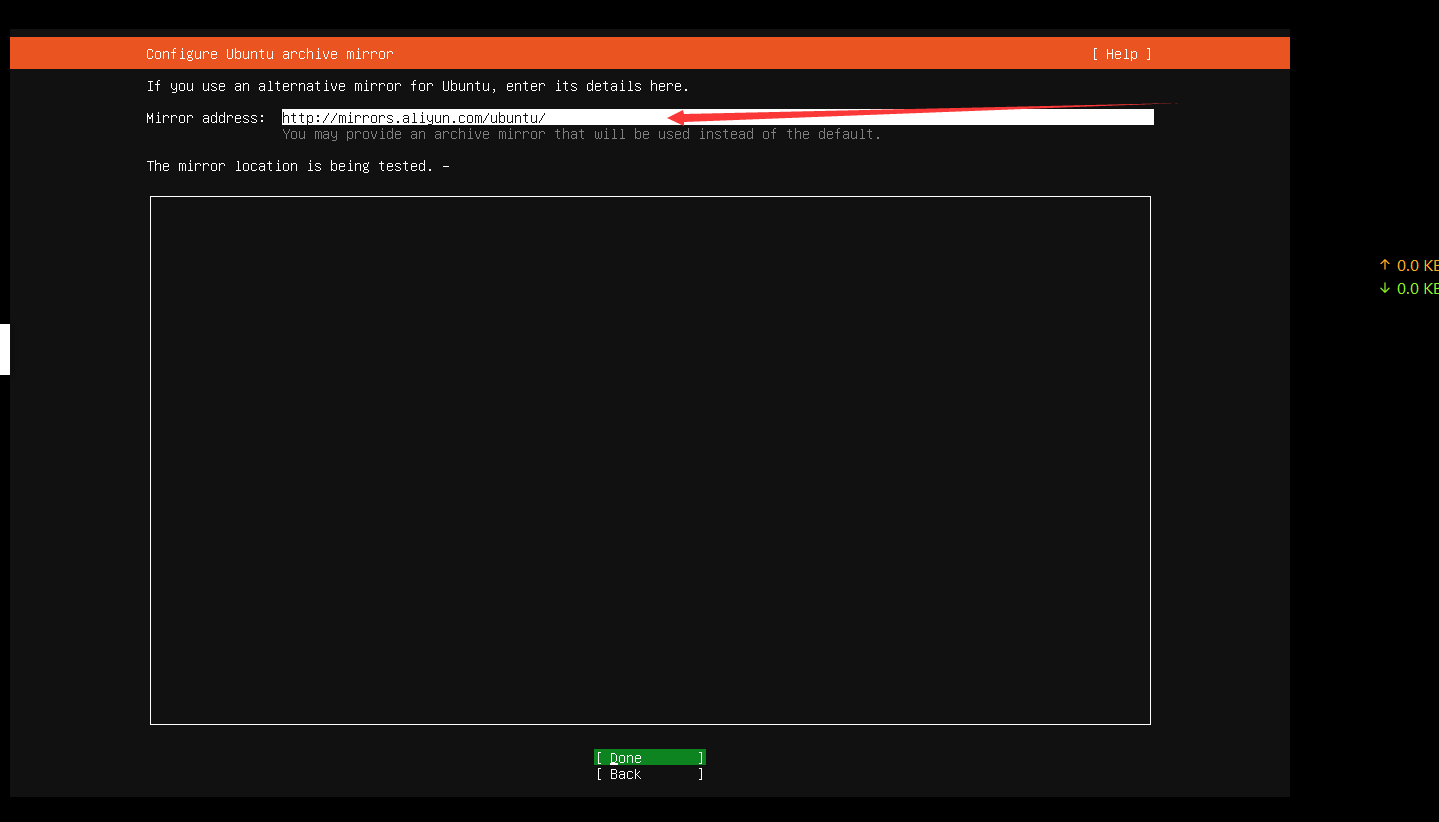Viewport: 1439px width, 822px height.
Task: Go back with the Back button
Action: pos(649,774)
